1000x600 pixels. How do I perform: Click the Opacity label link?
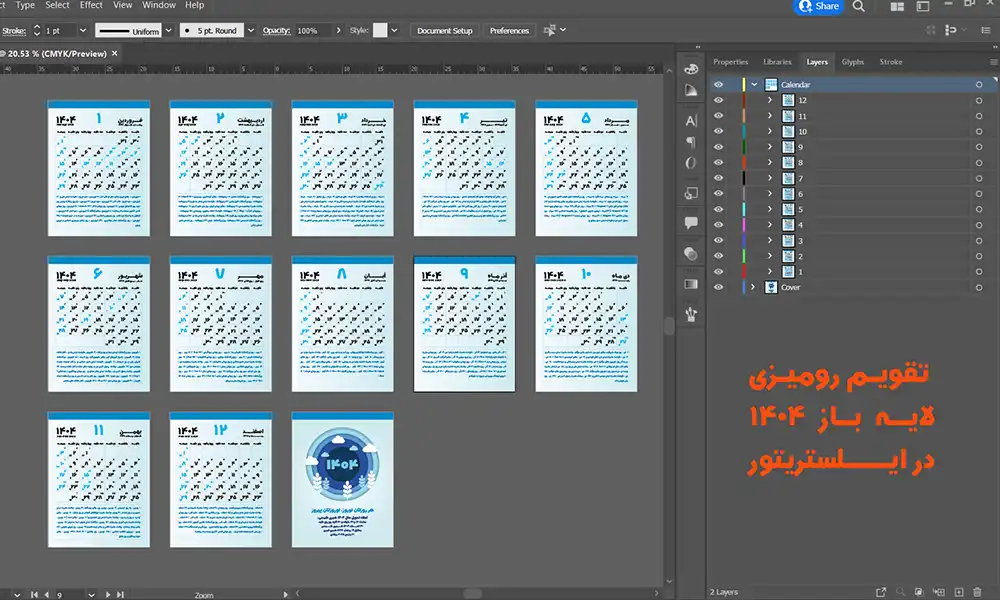pyautogui.click(x=276, y=31)
